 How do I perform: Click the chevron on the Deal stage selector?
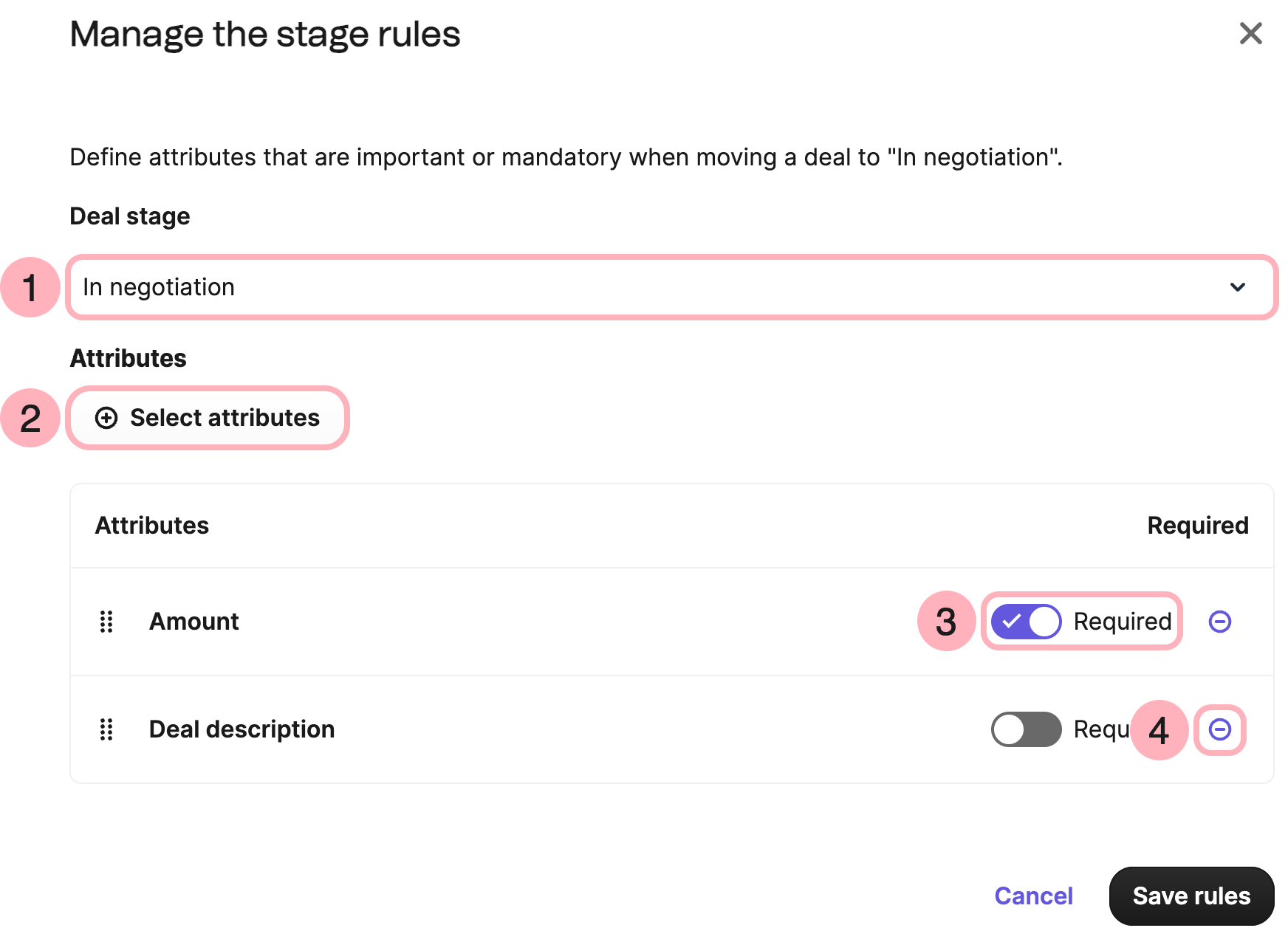[1239, 287]
